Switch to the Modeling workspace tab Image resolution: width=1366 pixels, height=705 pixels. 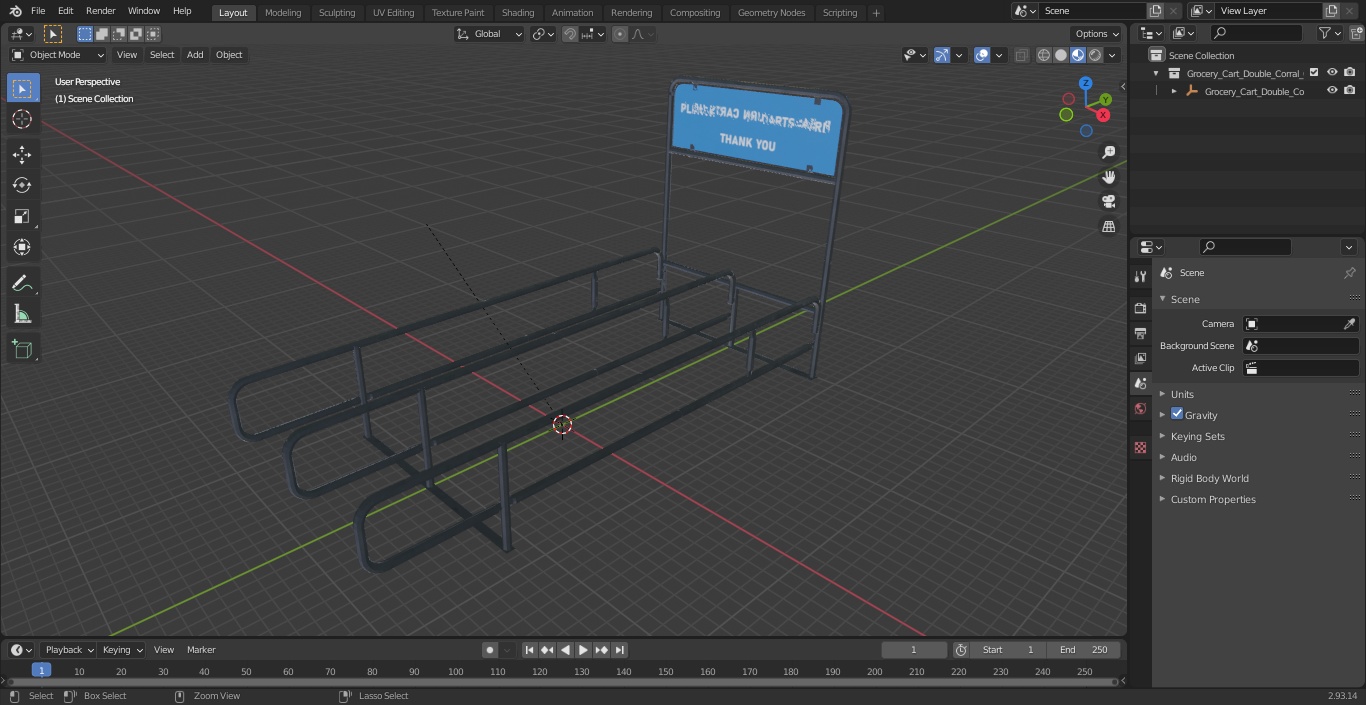(x=283, y=13)
